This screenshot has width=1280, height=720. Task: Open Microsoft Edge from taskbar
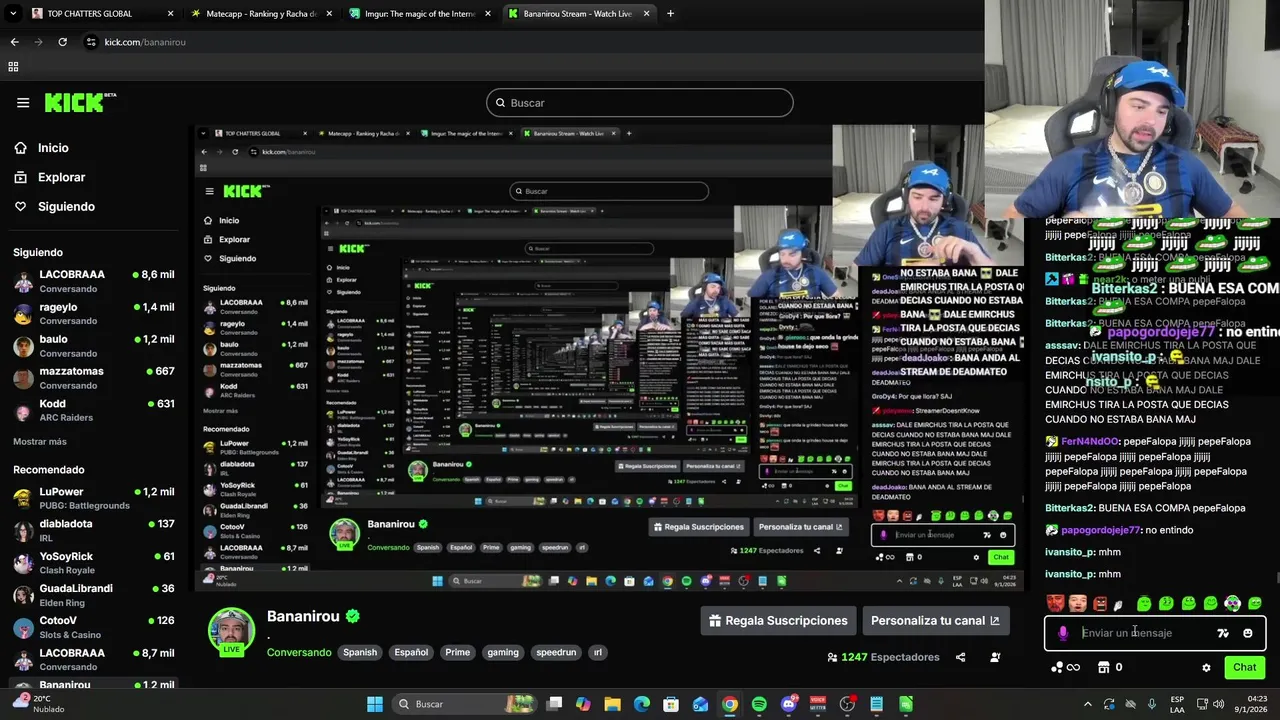coord(642,704)
